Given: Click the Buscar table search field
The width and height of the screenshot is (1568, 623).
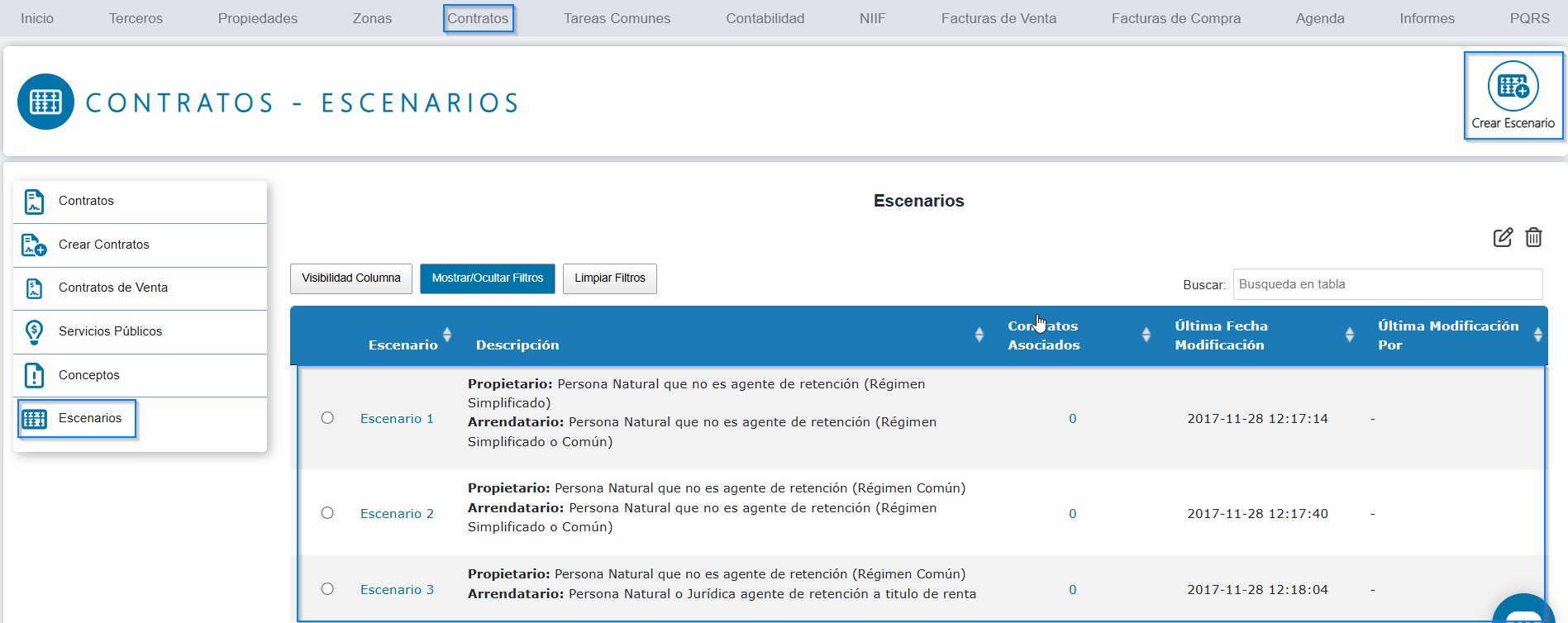Looking at the screenshot, I should click(1387, 284).
